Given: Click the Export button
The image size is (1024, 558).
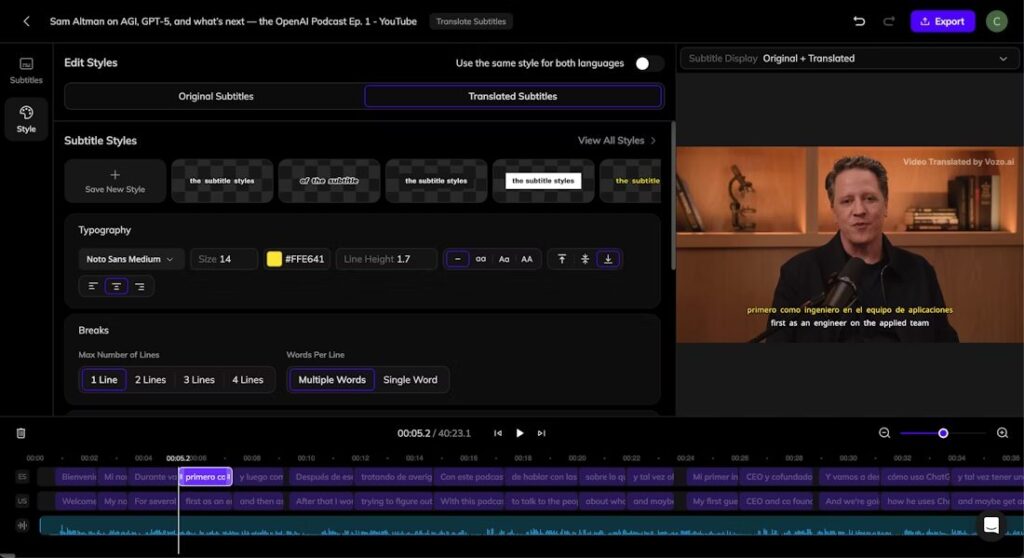Looking at the screenshot, I should coord(942,21).
